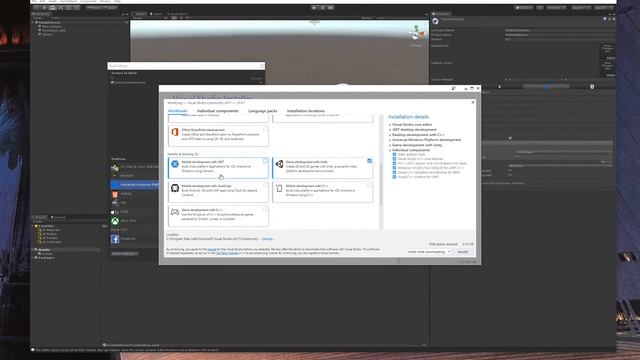640x360 pixels.
Task: Click the license link in agreement text
Action: click(x=212, y=249)
